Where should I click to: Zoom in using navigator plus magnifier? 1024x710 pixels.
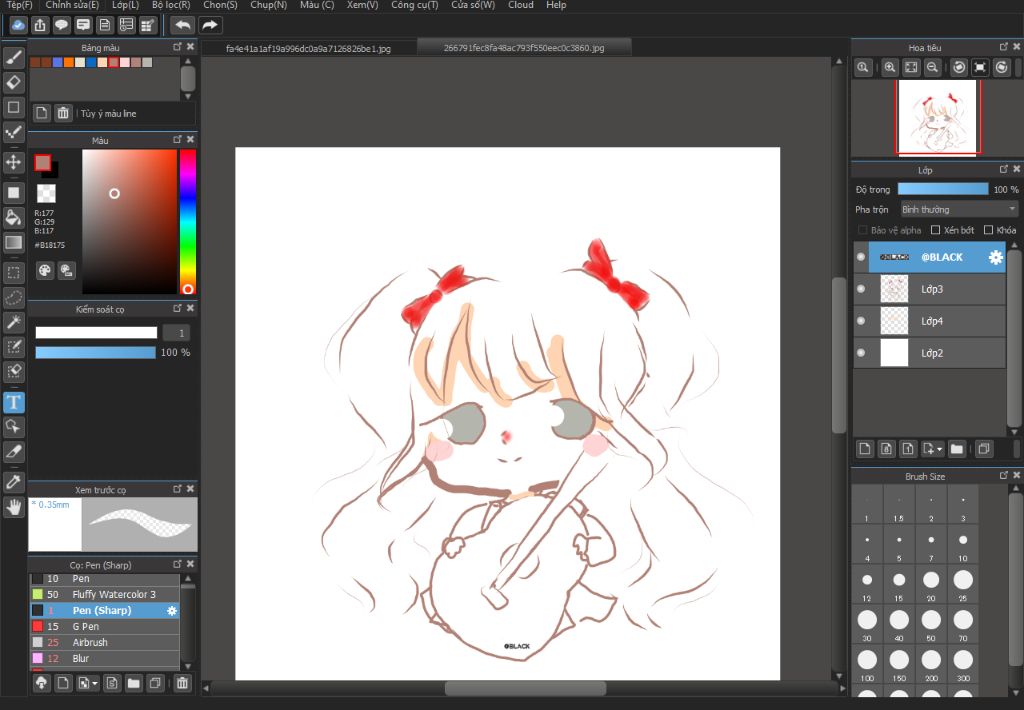pos(889,67)
